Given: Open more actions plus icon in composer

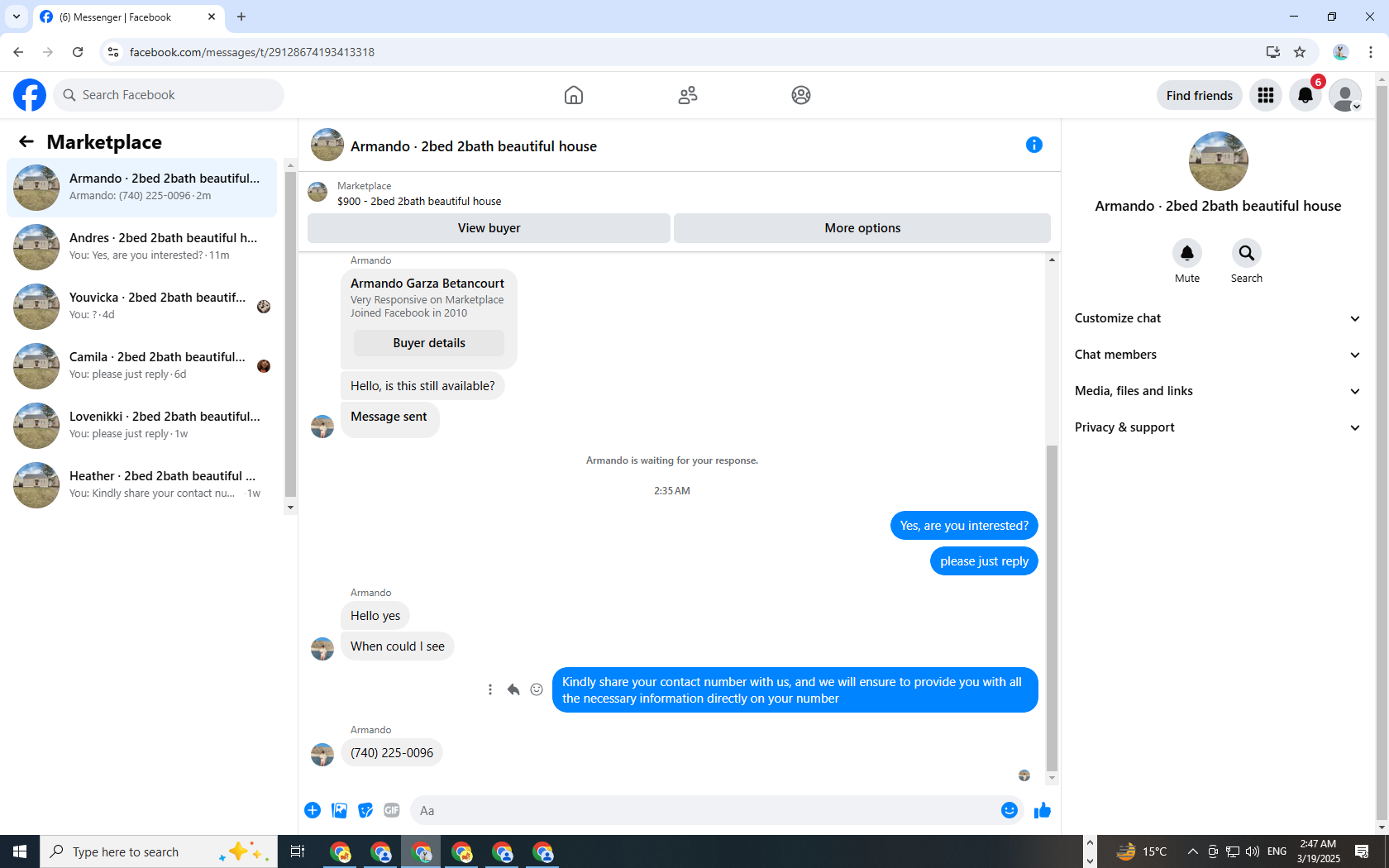Looking at the screenshot, I should coord(313,810).
